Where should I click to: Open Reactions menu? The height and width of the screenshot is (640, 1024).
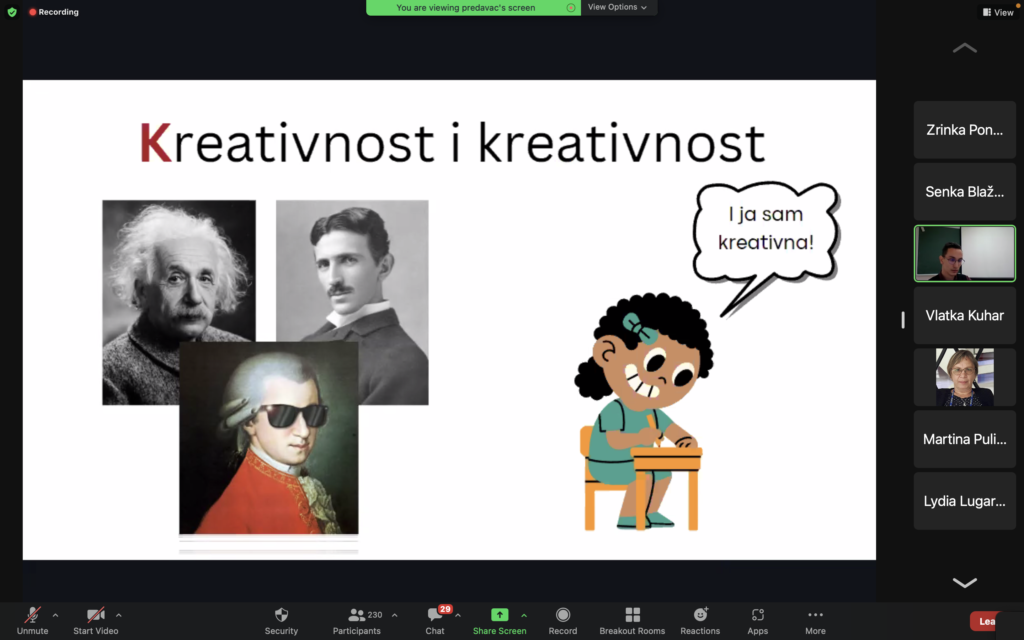700,620
